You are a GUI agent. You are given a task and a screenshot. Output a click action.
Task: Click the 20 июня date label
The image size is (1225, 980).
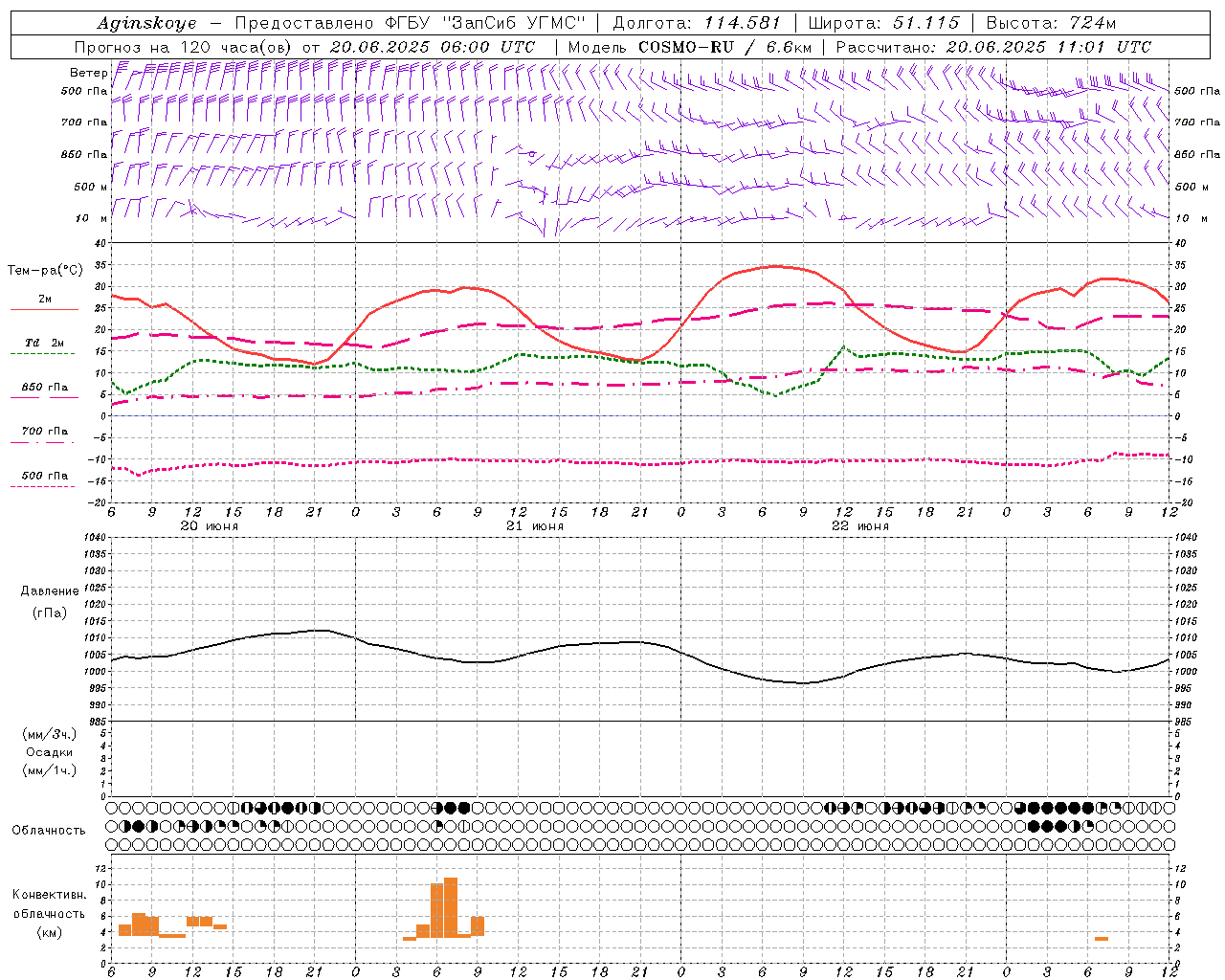click(210, 526)
